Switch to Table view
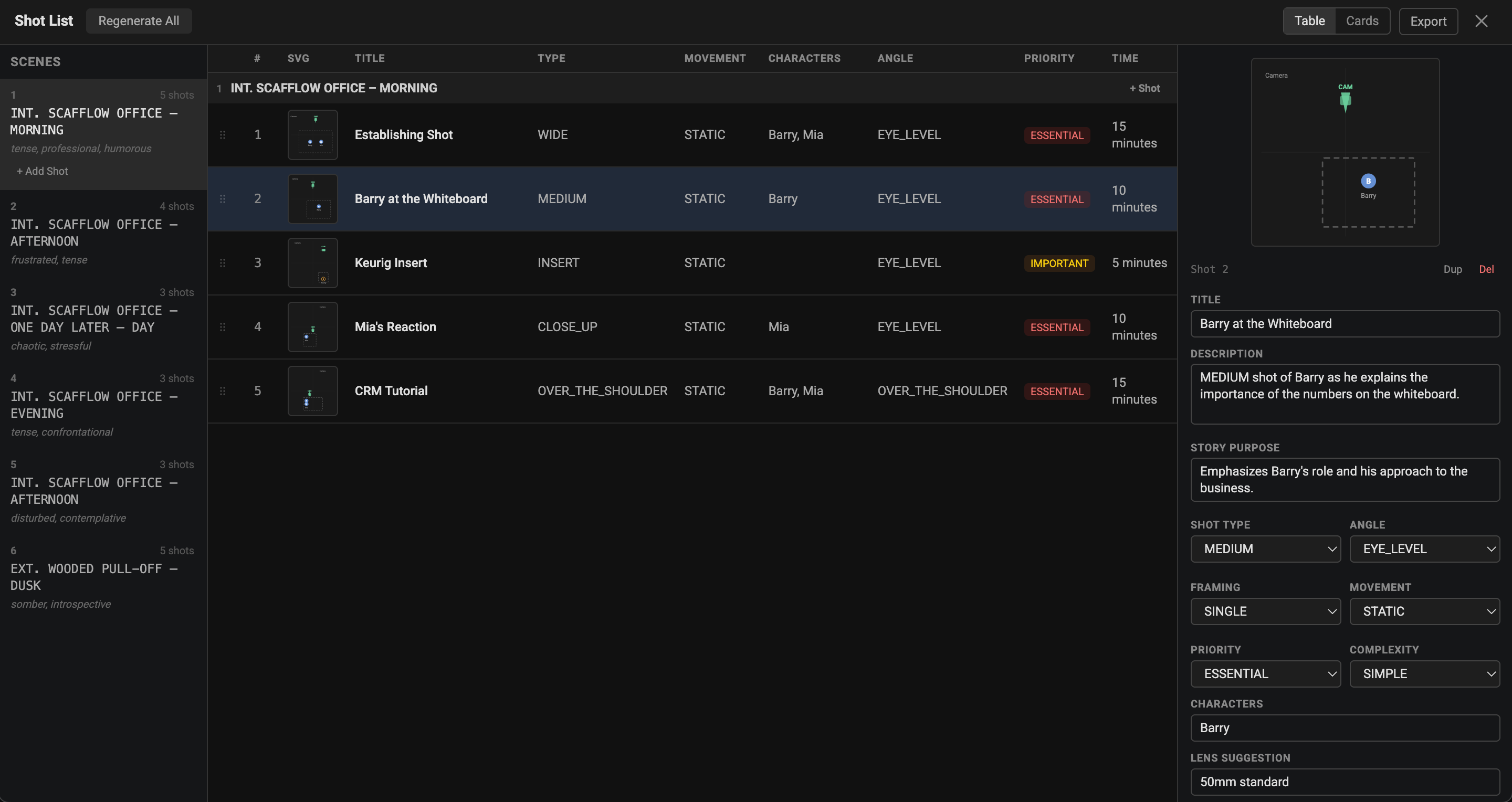 1309,21
